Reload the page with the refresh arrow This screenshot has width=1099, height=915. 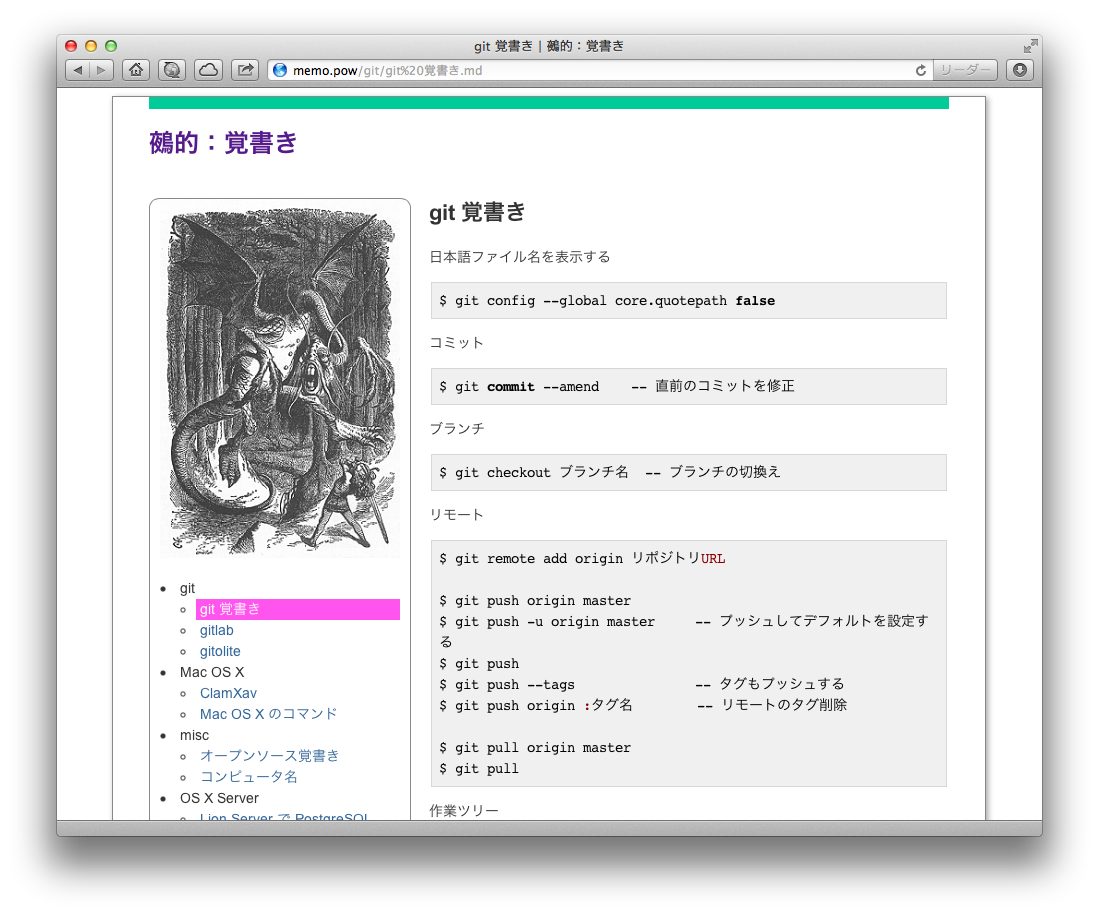[920, 70]
